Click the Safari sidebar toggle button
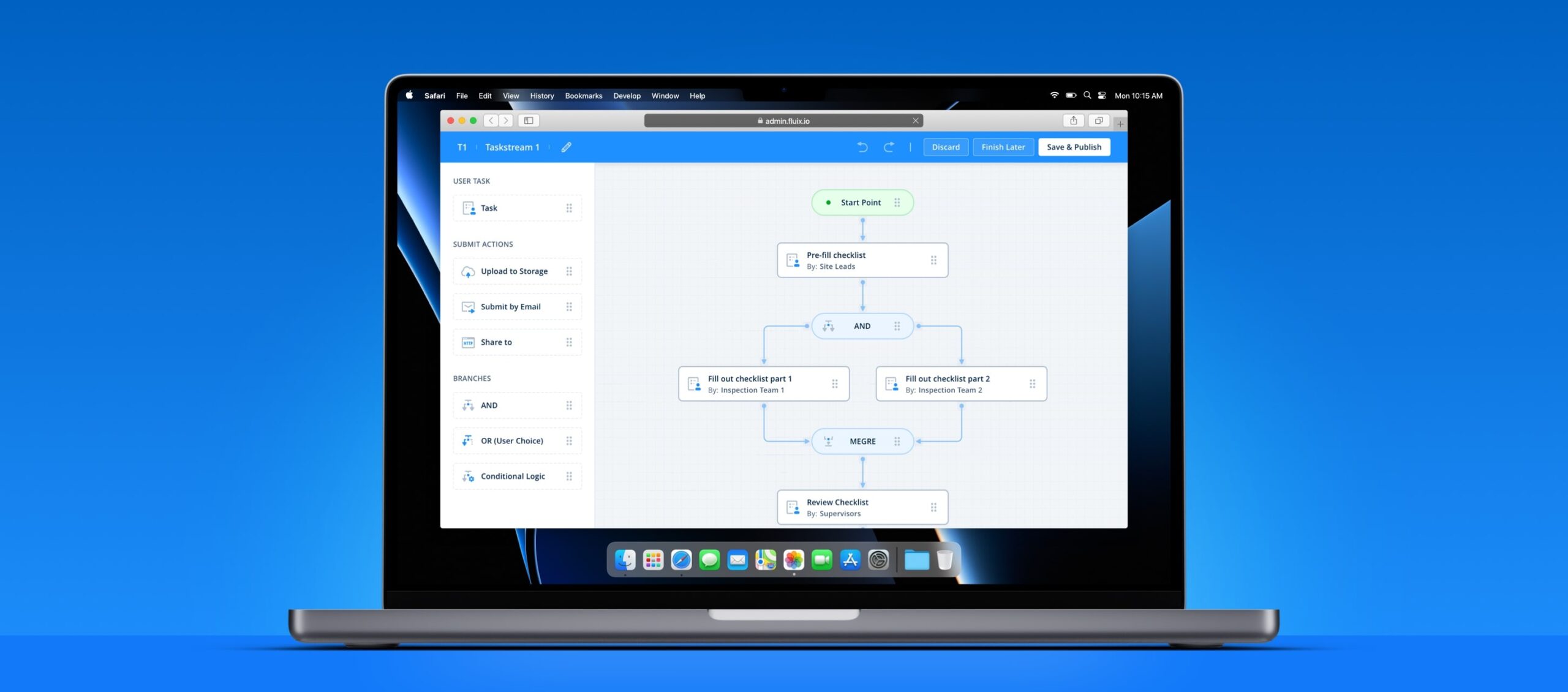The width and height of the screenshot is (1568, 692). pyautogui.click(x=529, y=121)
